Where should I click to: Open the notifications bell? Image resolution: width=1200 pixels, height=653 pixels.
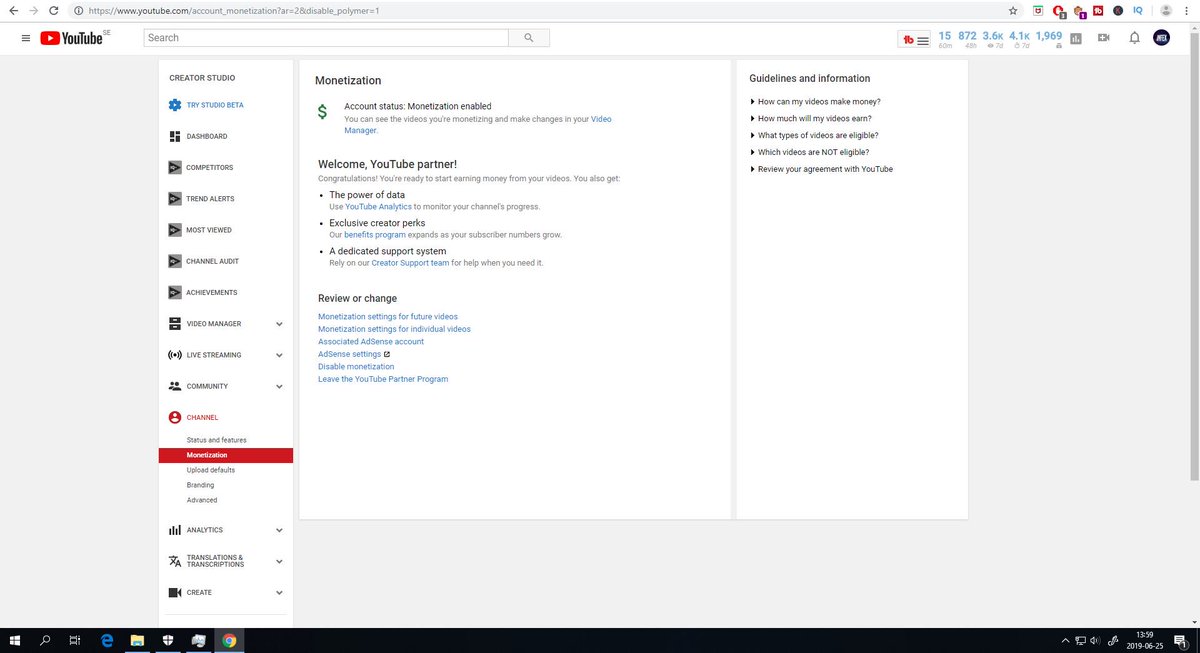tap(1134, 38)
